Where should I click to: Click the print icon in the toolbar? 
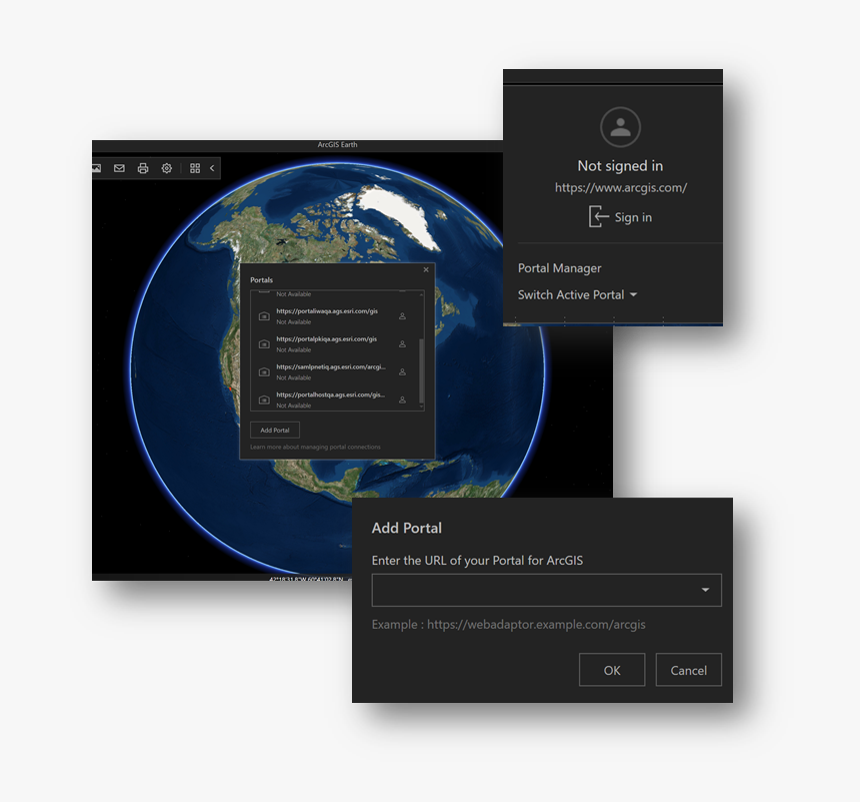click(x=143, y=168)
